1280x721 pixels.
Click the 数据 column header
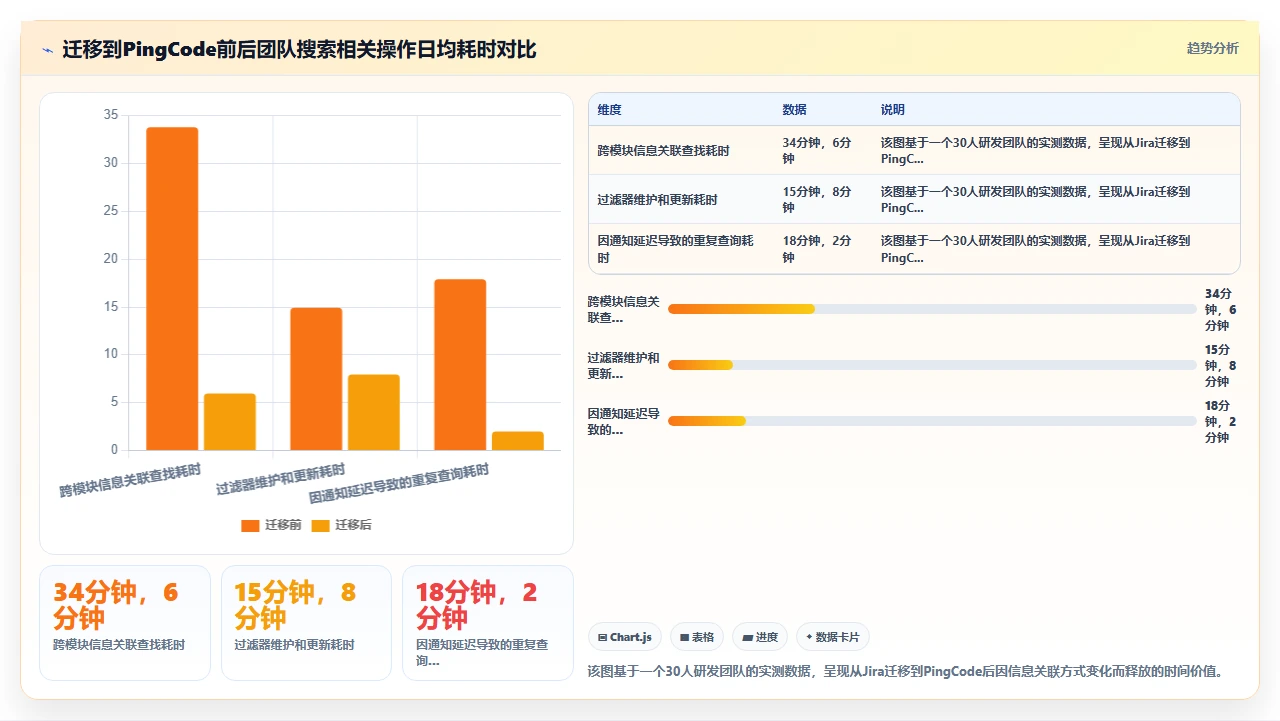[794, 110]
